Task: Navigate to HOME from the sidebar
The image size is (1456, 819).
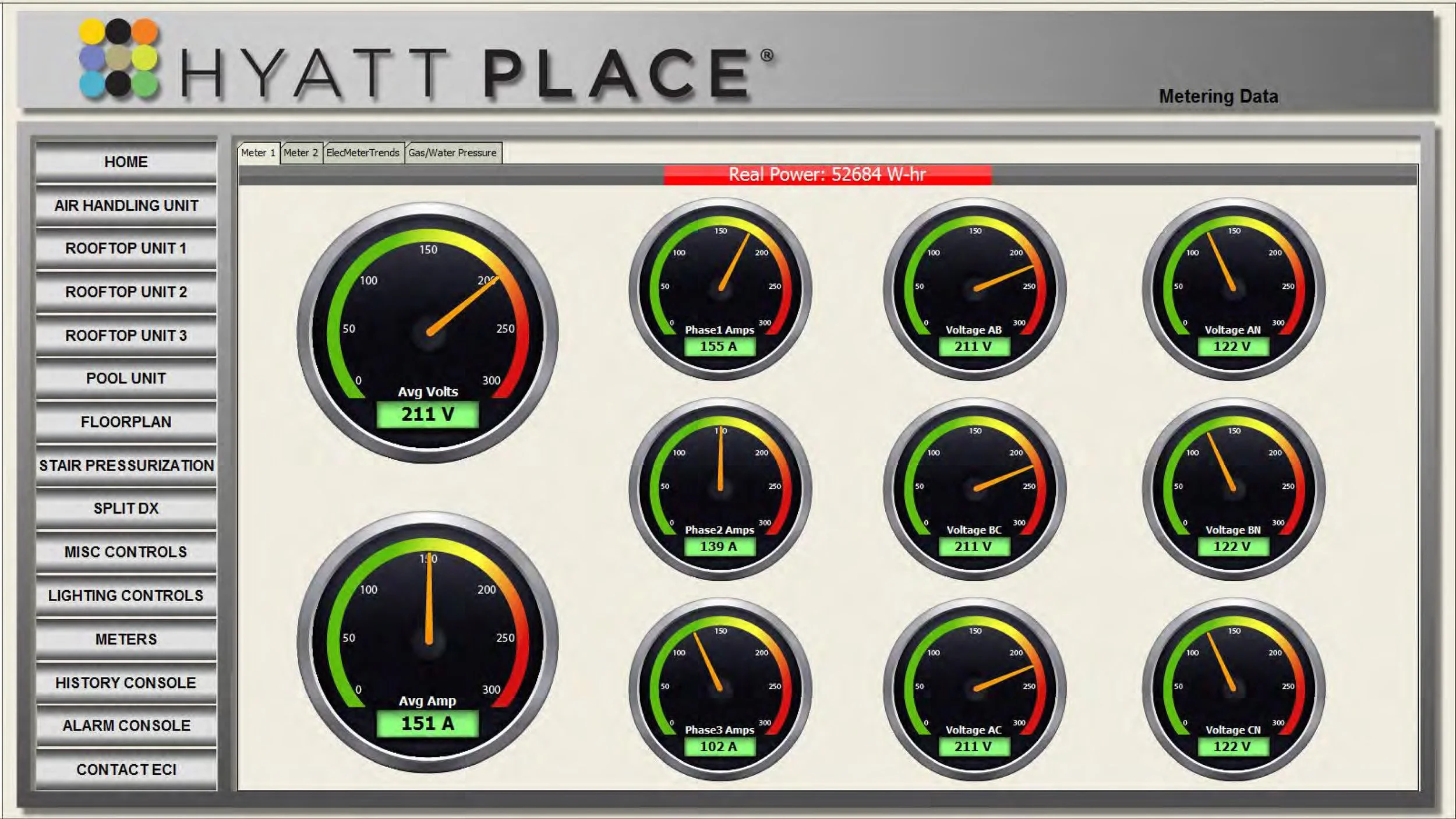Action: [127, 162]
